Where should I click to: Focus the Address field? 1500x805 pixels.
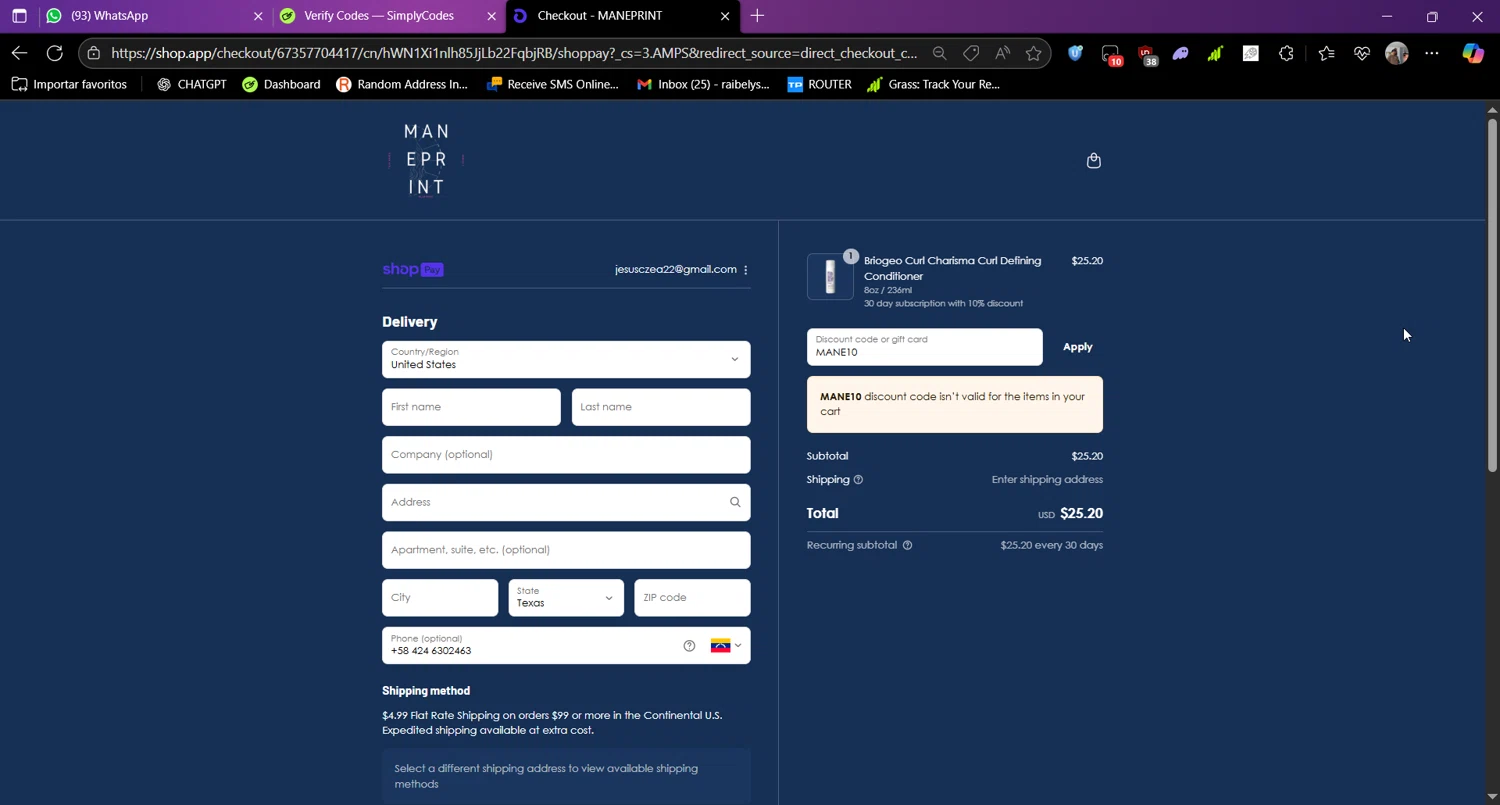click(x=566, y=502)
